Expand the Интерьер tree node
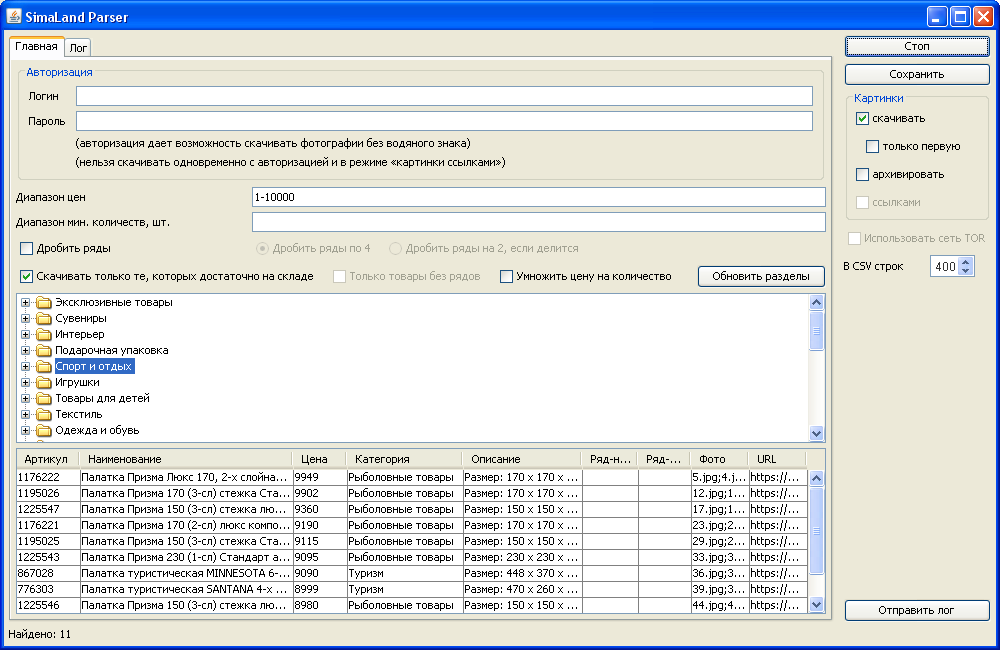1000x650 pixels. click(26, 334)
